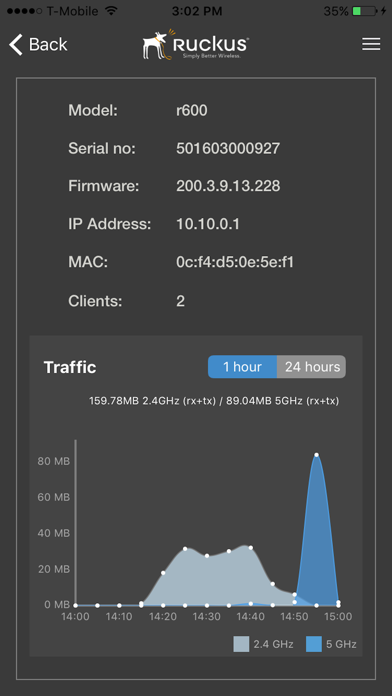Tap the cellular signal dots
The height and width of the screenshot is (696, 392).
(24, 11)
